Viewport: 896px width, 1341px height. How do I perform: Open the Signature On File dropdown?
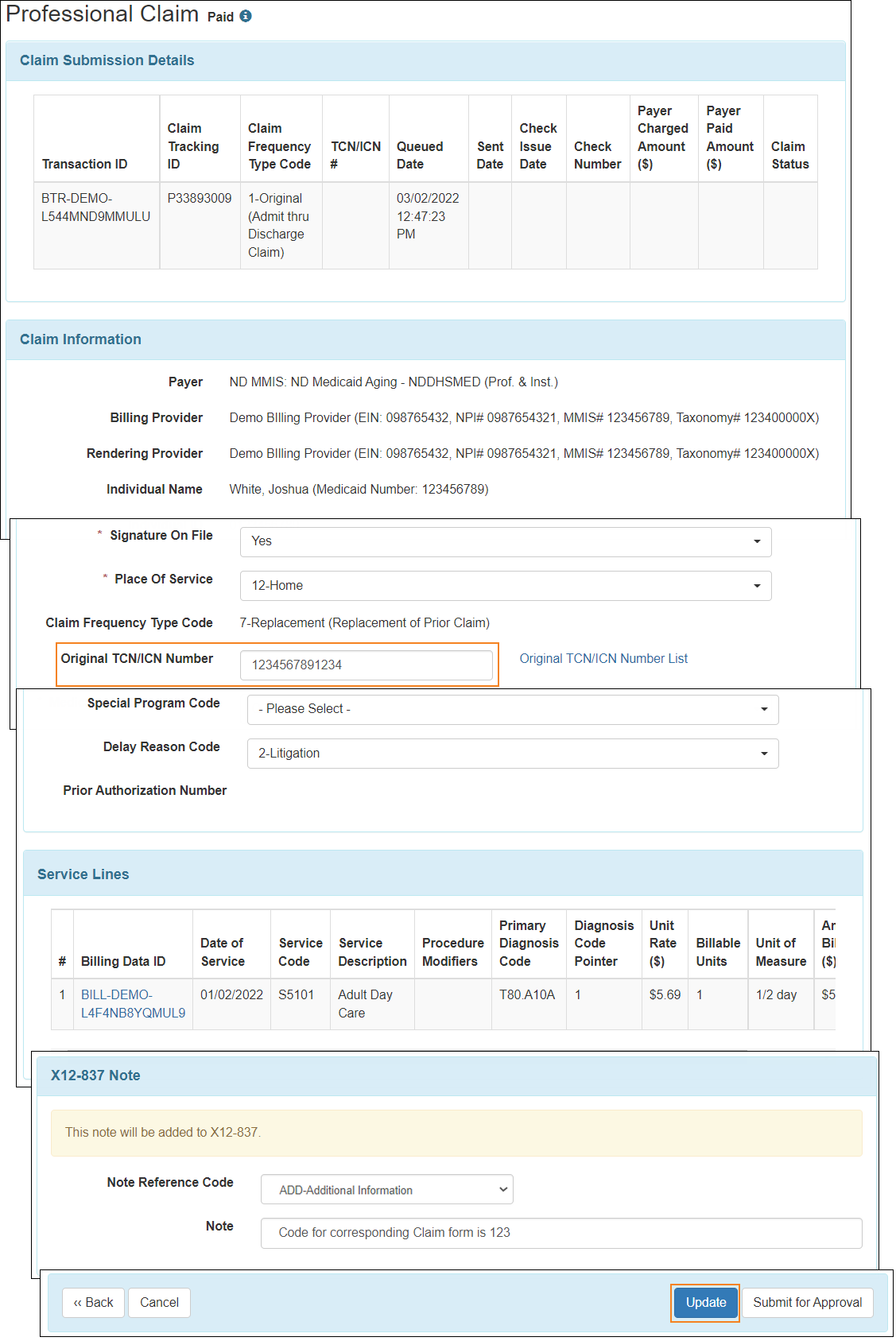tap(505, 541)
